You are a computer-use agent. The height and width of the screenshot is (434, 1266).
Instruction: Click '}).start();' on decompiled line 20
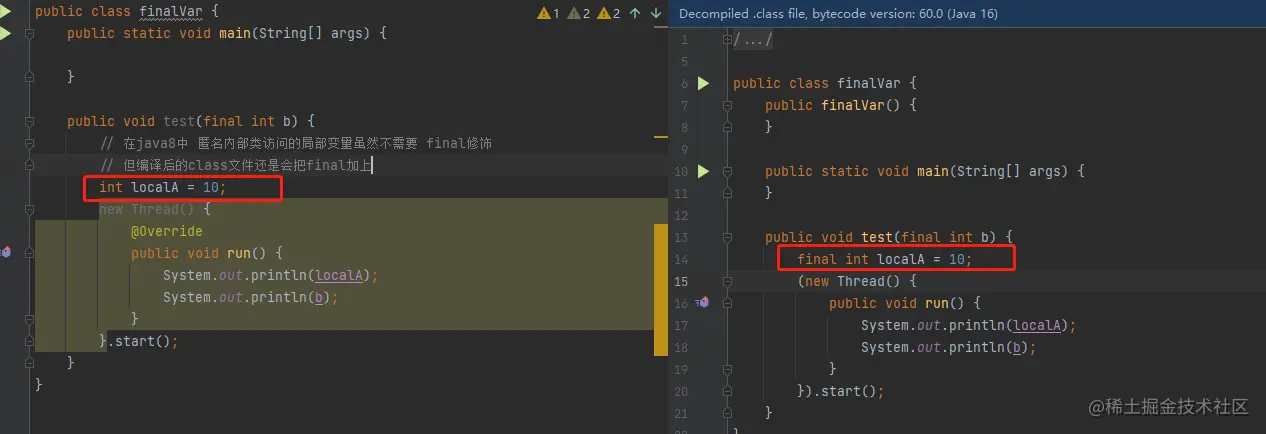(841, 391)
